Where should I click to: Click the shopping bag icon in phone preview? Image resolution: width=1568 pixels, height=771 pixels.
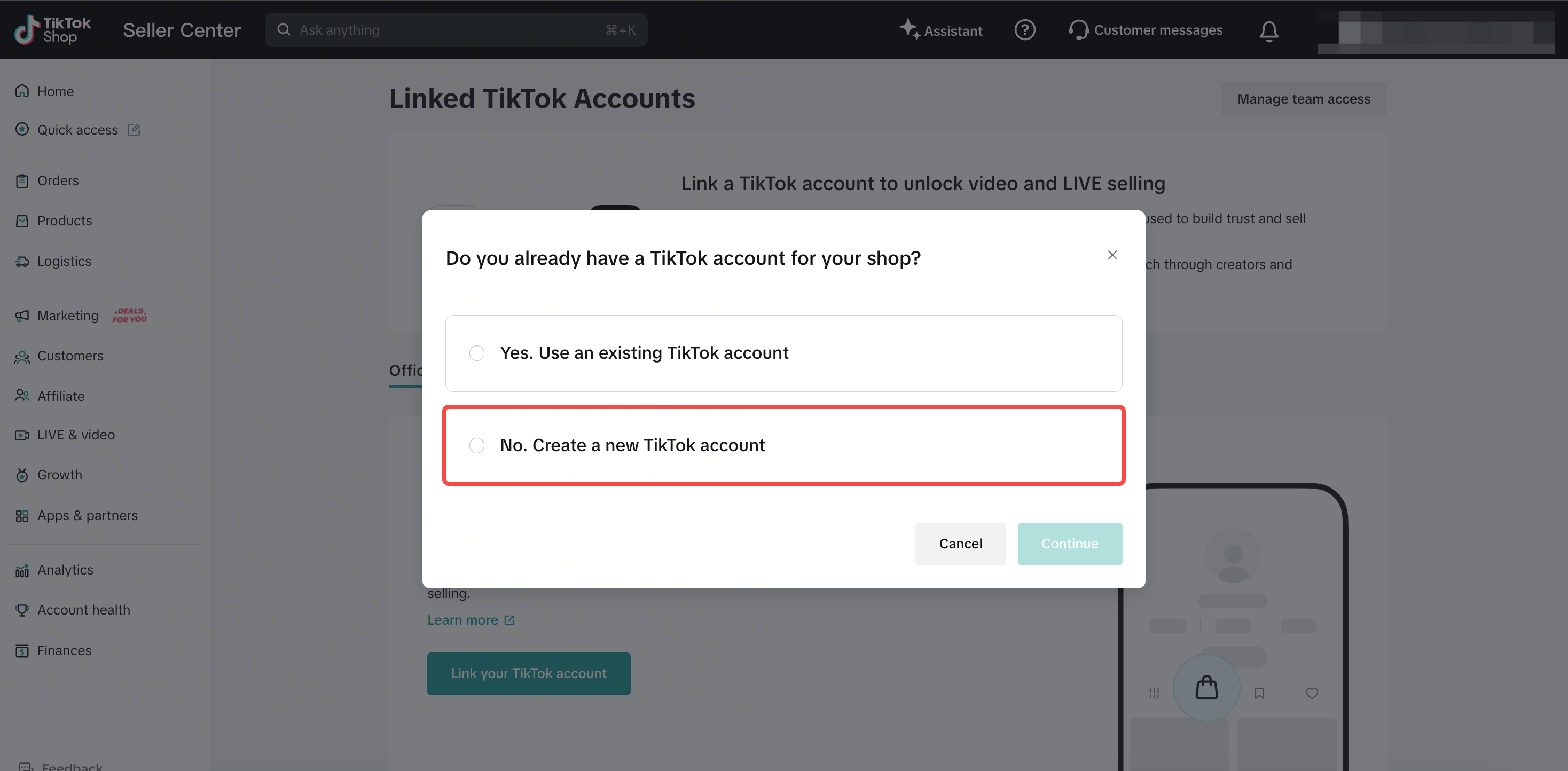pos(1206,688)
